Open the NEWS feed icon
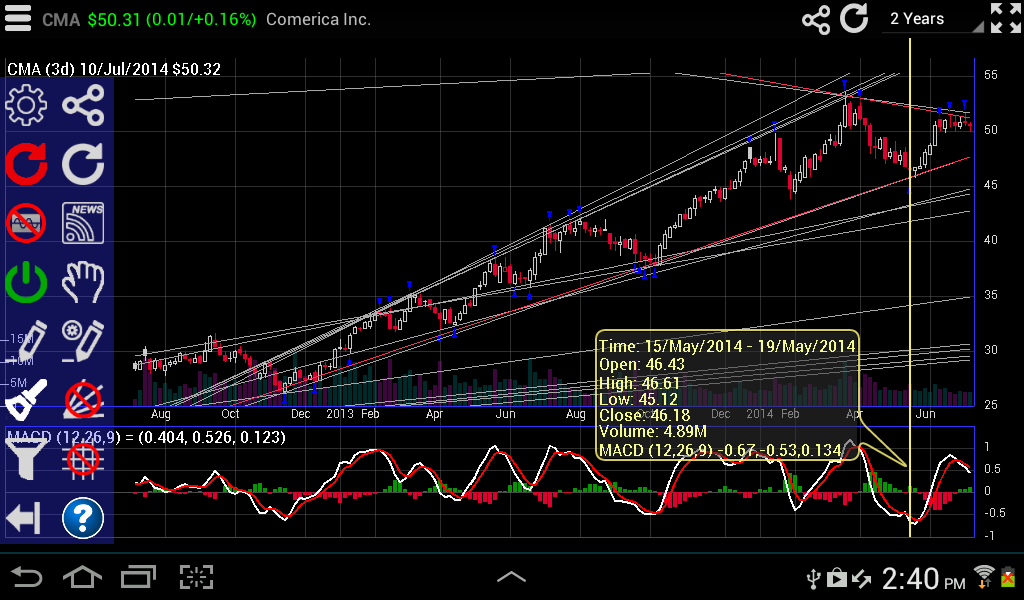Image resolution: width=1024 pixels, height=600 pixels. 83,223
